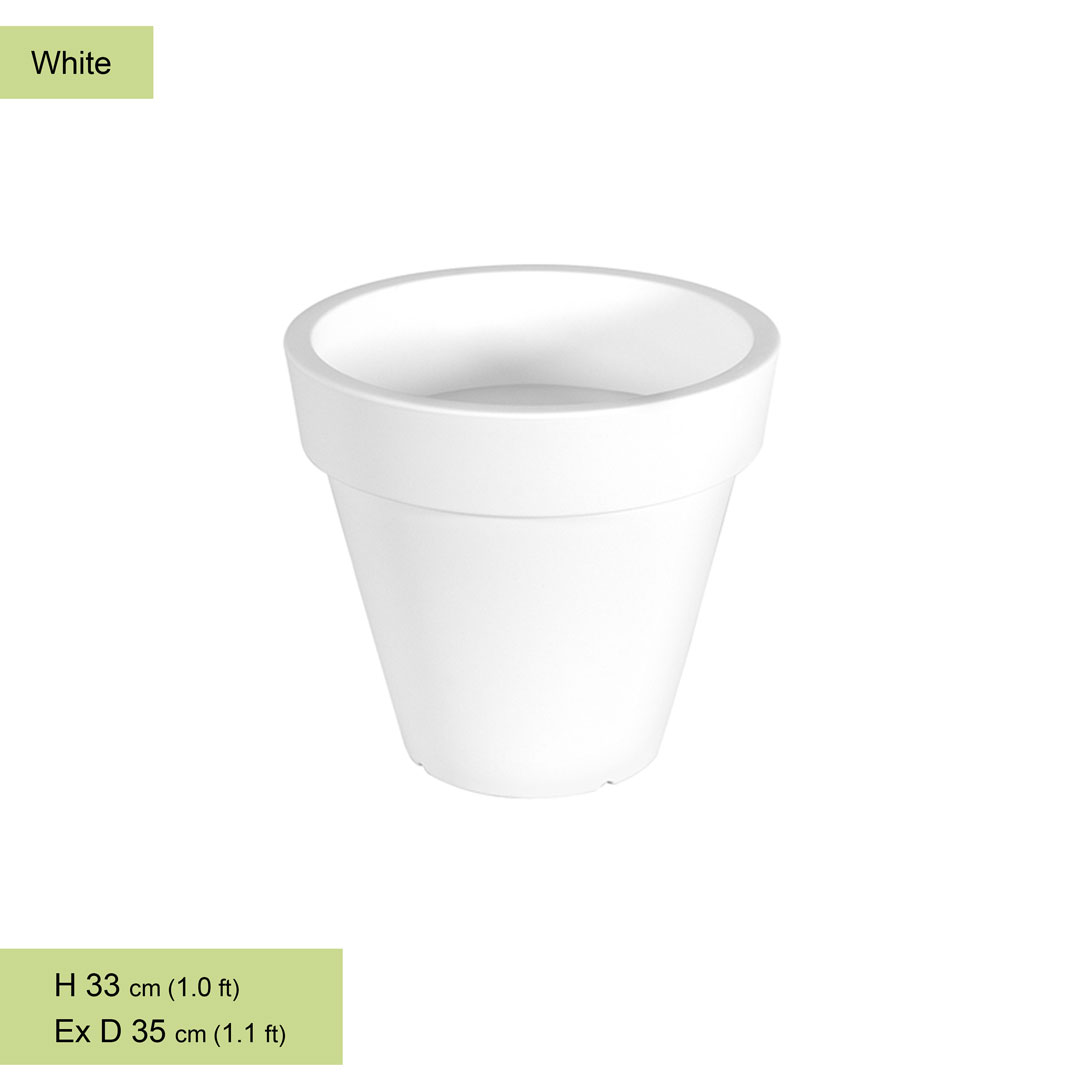Image resolution: width=1080 pixels, height=1080 pixels.
Task: Click the Ex D 35 cm diameter text
Action: tap(130, 1031)
